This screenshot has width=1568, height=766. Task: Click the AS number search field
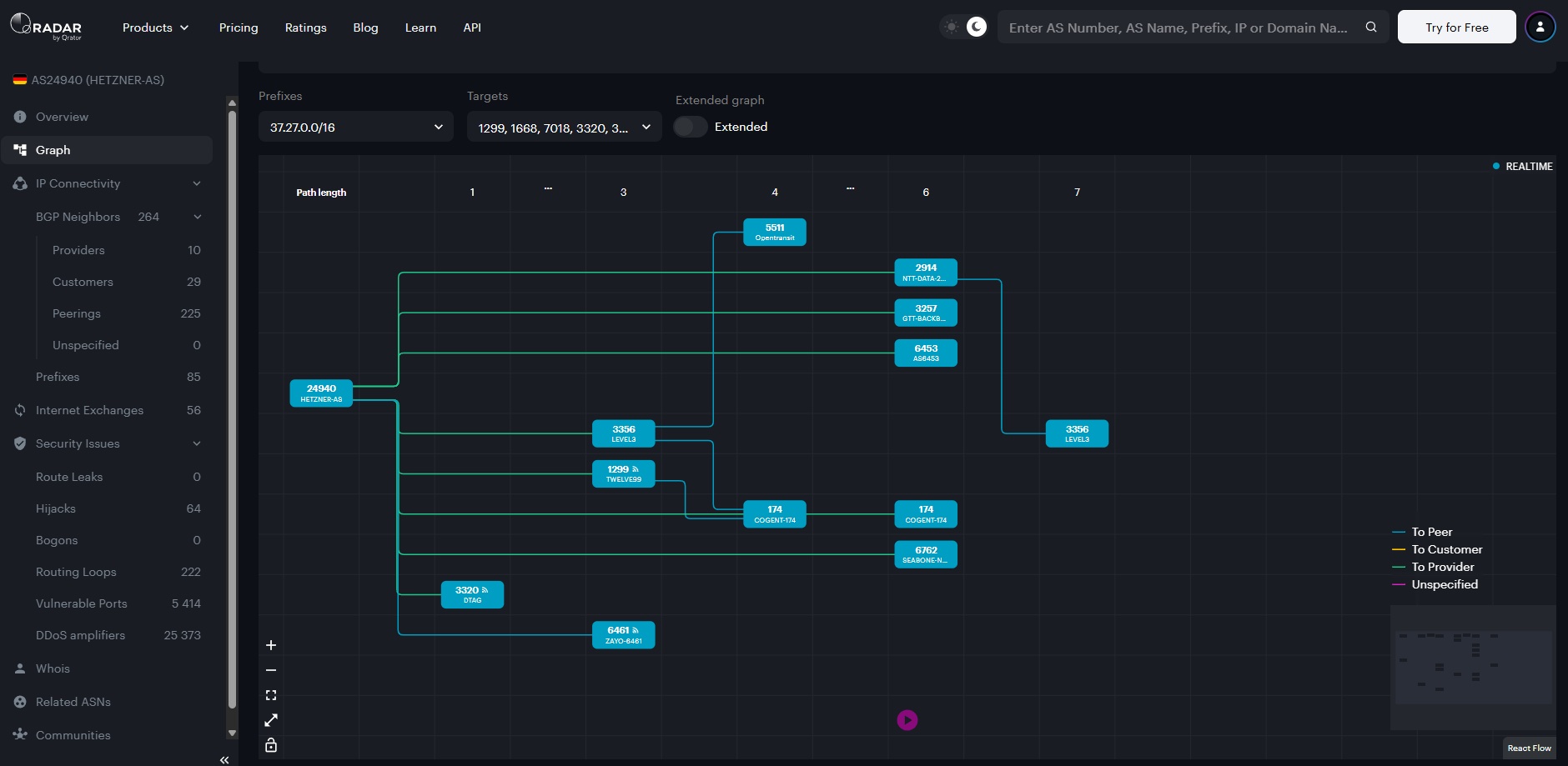point(1178,28)
